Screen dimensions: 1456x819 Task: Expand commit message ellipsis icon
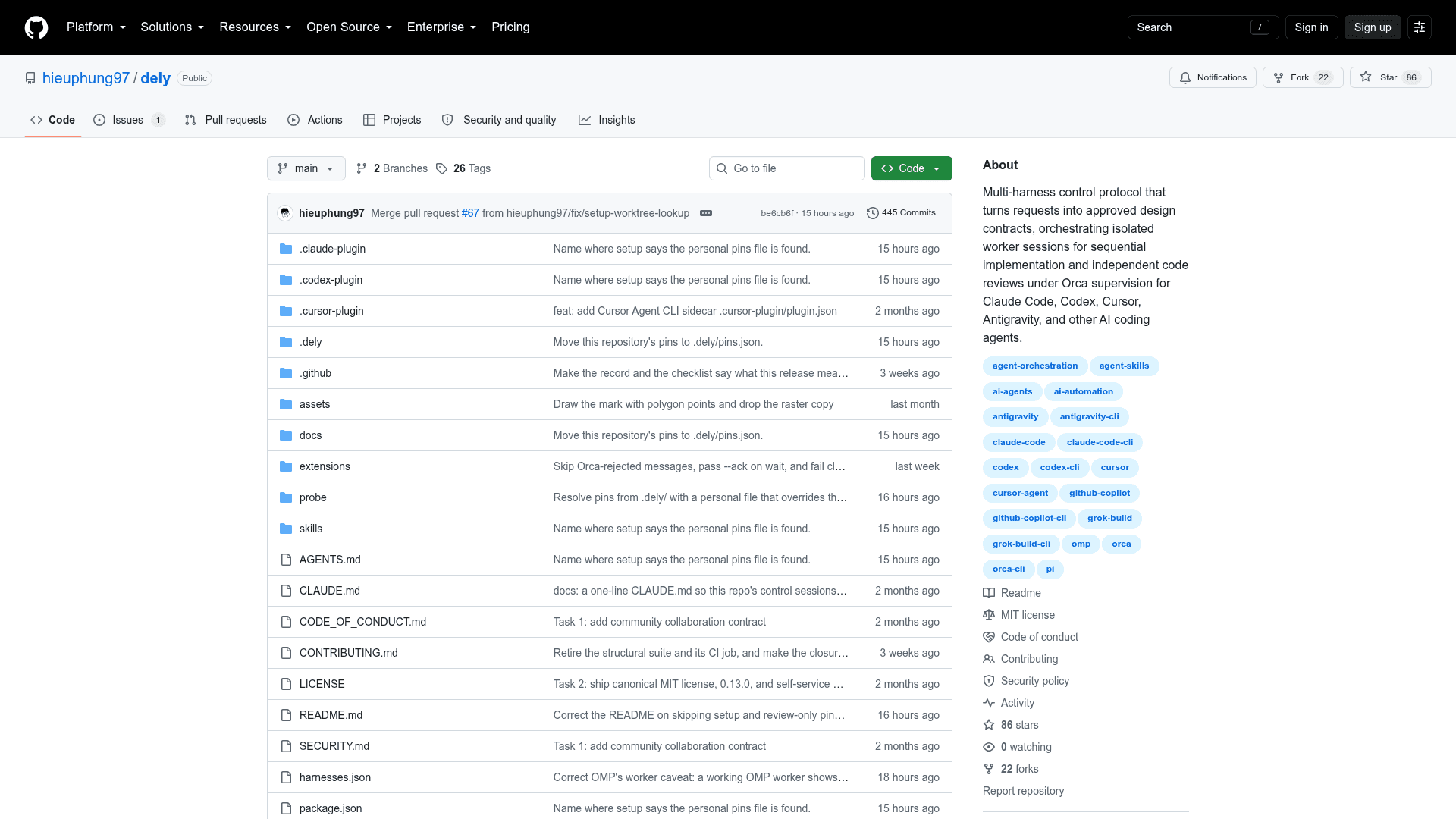[x=705, y=213]
